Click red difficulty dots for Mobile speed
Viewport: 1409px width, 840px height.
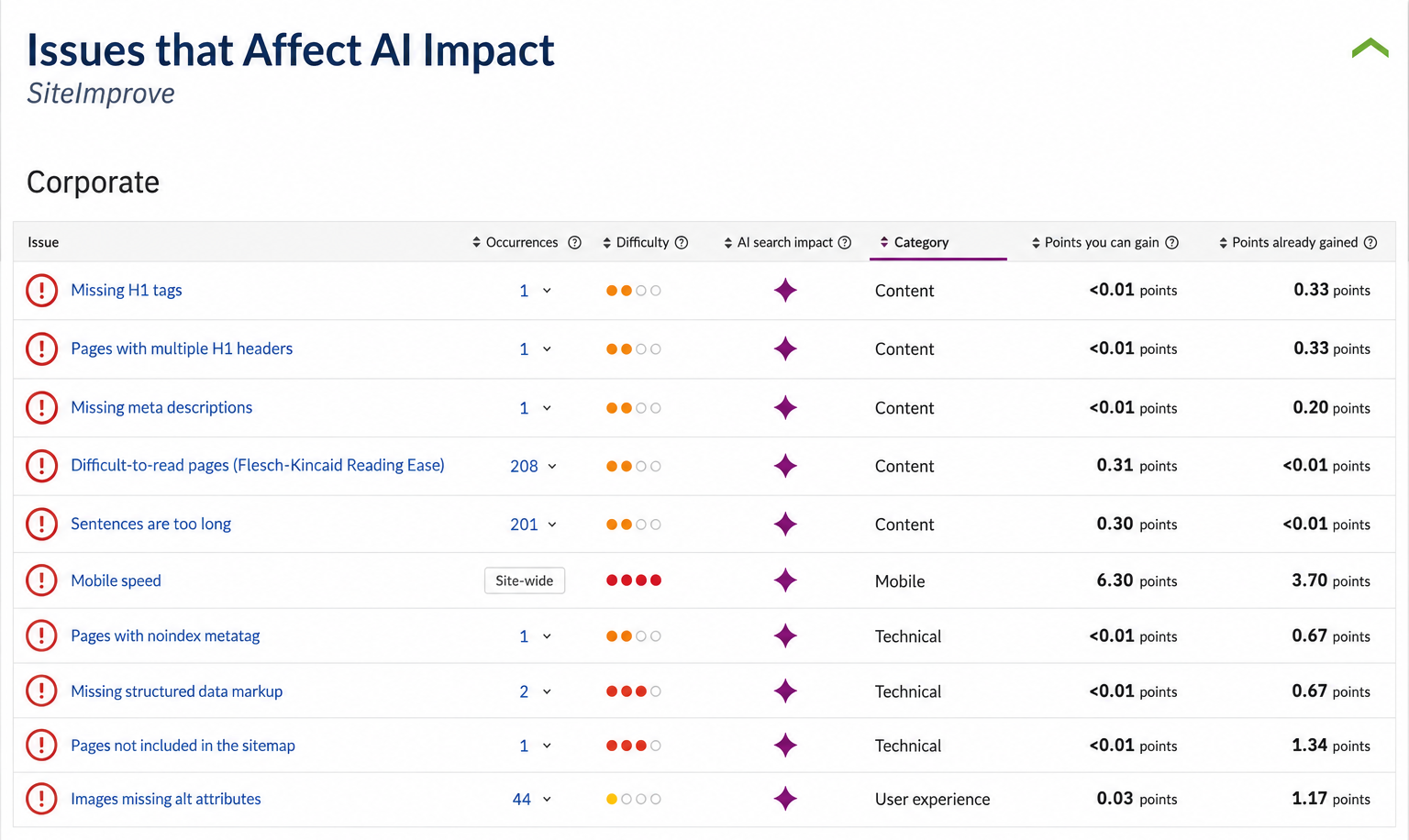634,580
